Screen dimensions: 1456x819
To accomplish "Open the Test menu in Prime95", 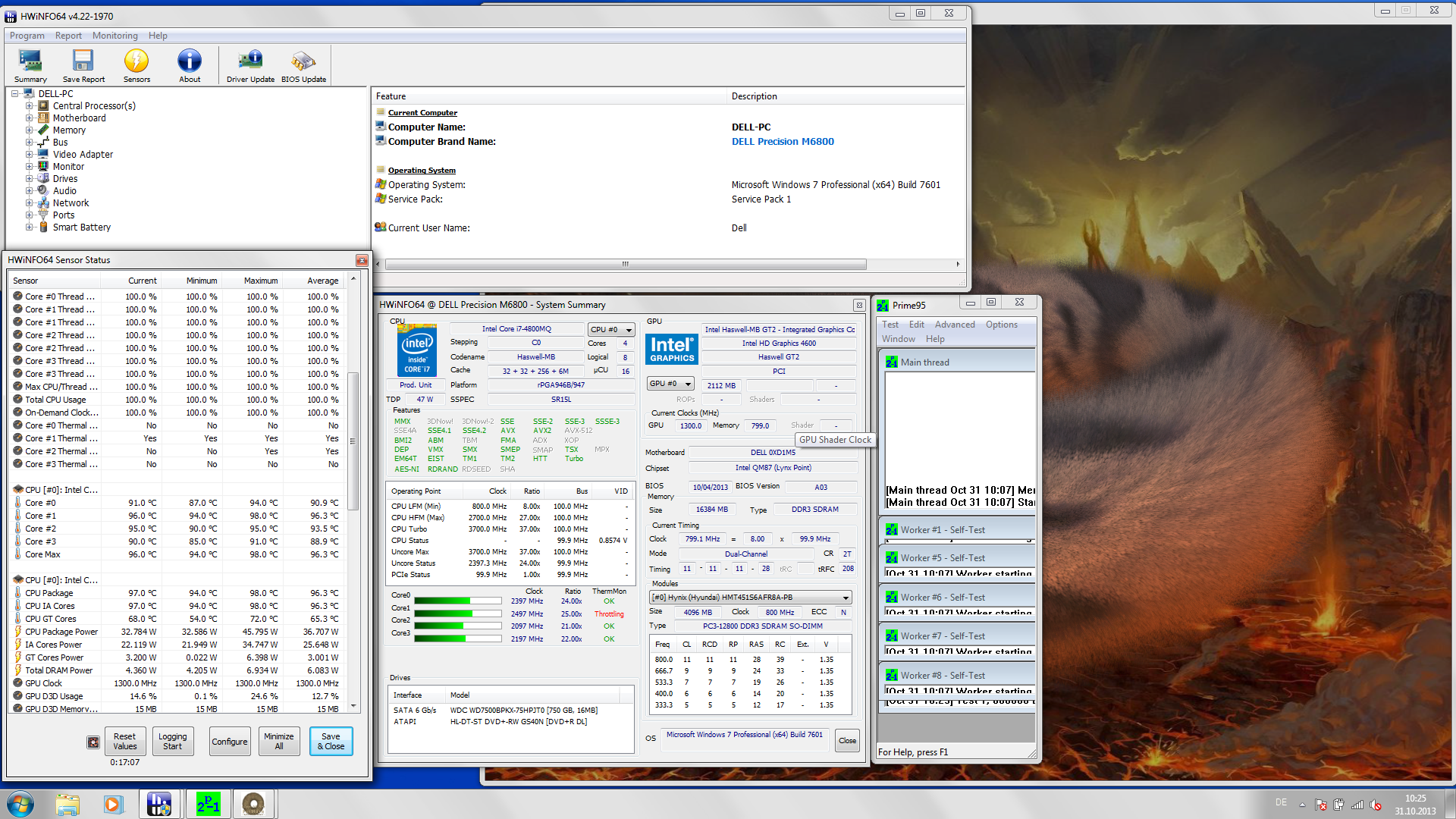I will [890, 325].
